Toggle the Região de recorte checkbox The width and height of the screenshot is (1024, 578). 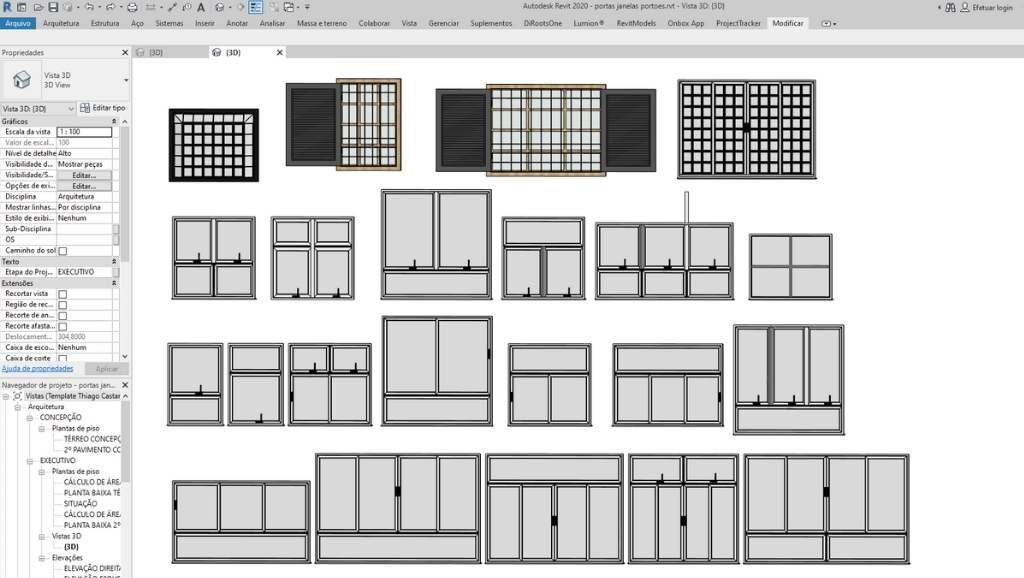coord(62,305)
